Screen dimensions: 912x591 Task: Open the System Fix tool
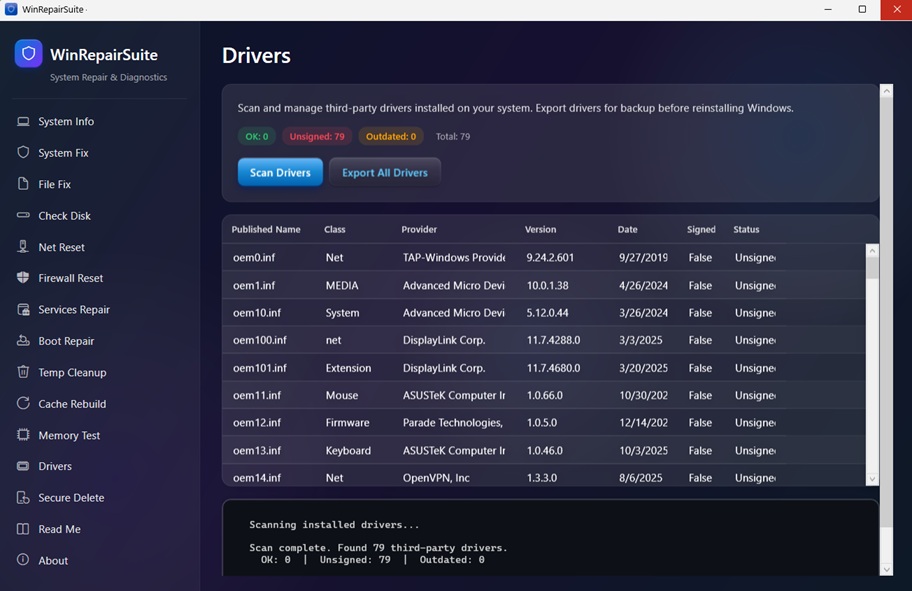tap(60, 152)
